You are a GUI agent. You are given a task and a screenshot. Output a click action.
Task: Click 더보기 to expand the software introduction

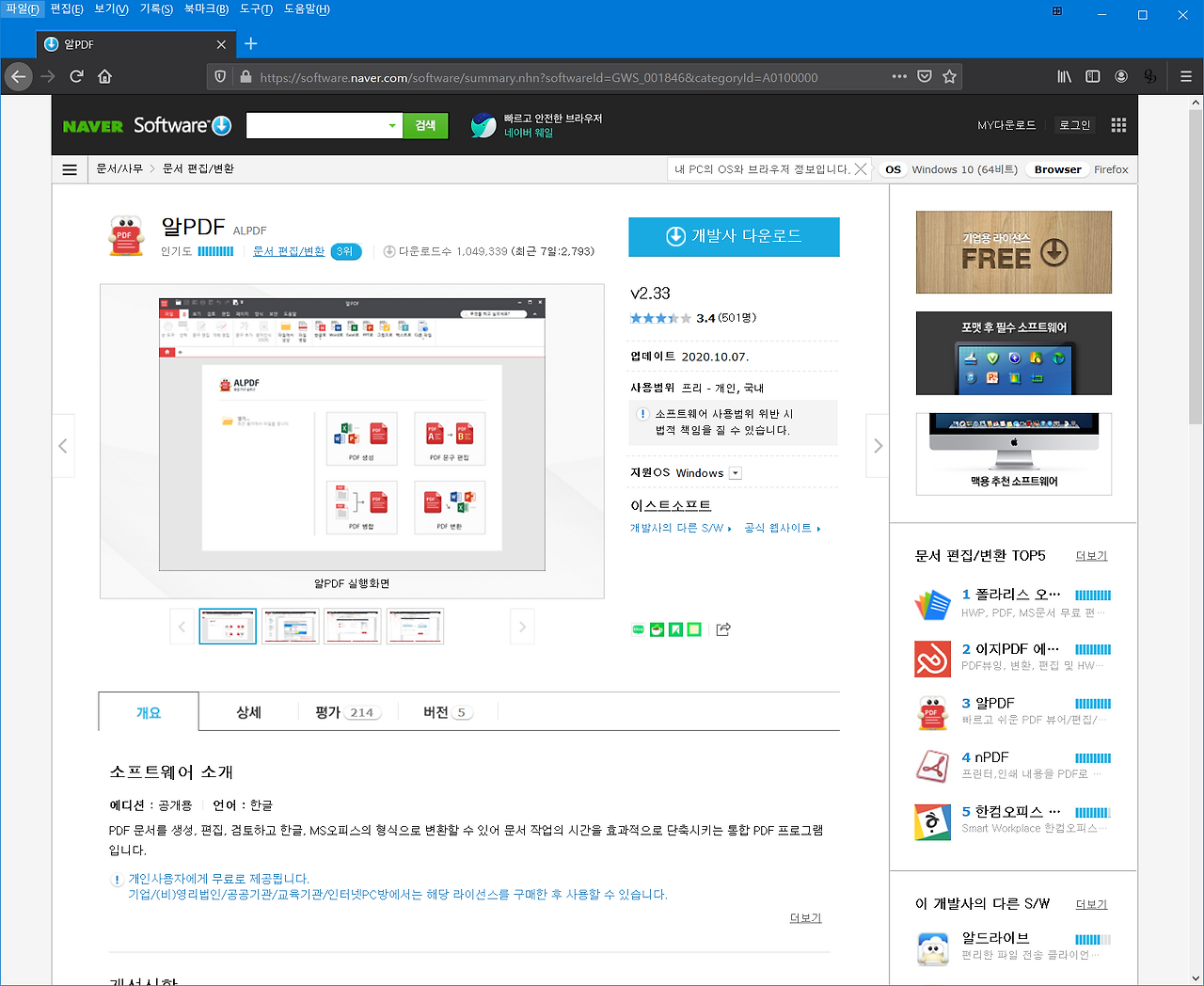point(805,918)
